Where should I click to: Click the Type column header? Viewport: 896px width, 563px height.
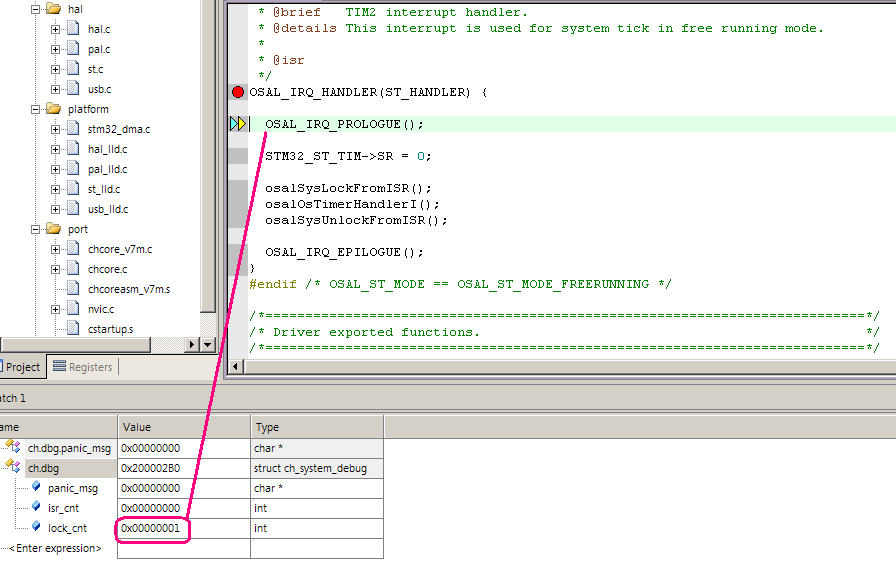coord(317,427)
